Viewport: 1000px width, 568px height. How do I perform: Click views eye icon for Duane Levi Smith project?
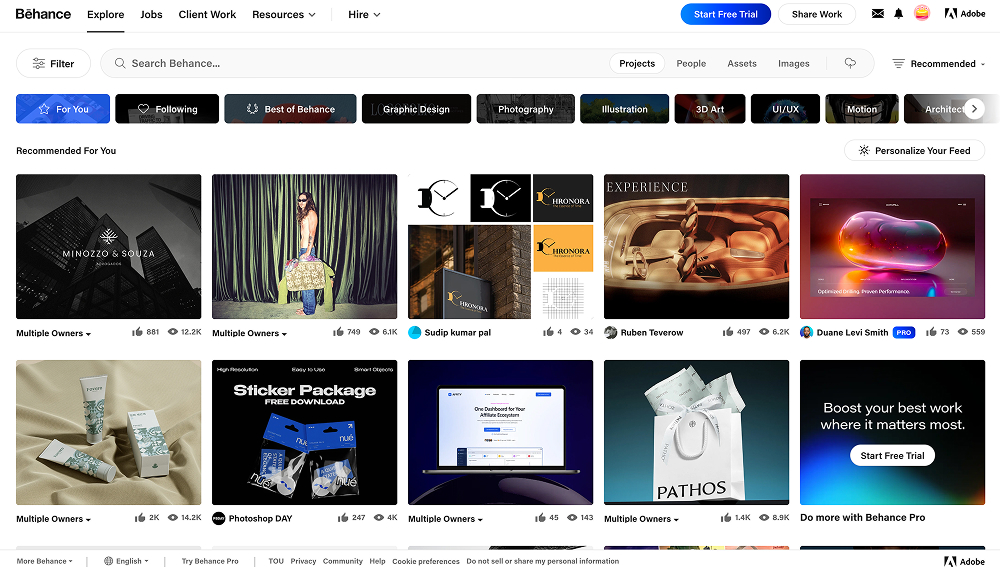coord(962,331)
